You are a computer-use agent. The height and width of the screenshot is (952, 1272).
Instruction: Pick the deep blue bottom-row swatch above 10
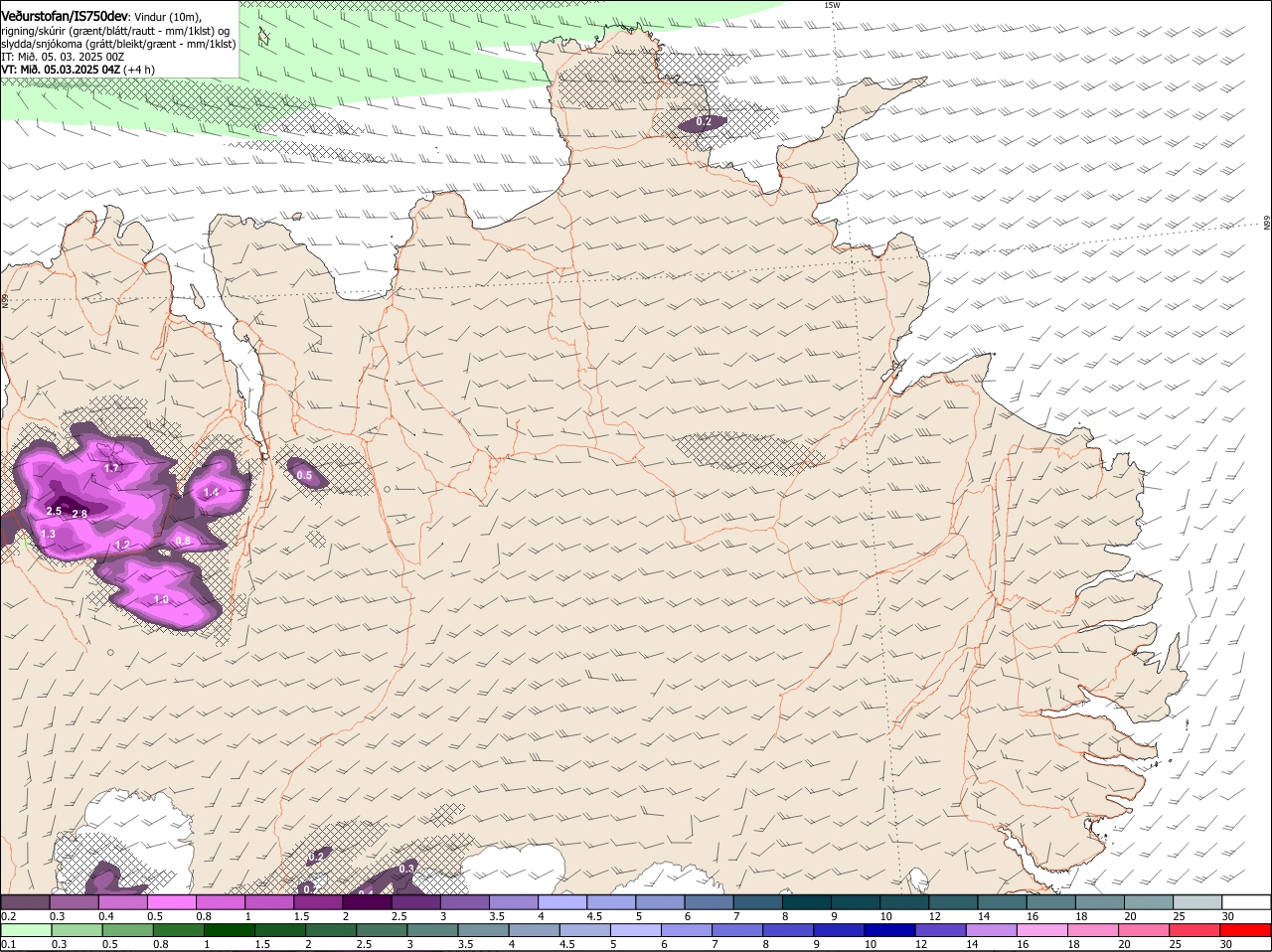[x=889, y=930]
